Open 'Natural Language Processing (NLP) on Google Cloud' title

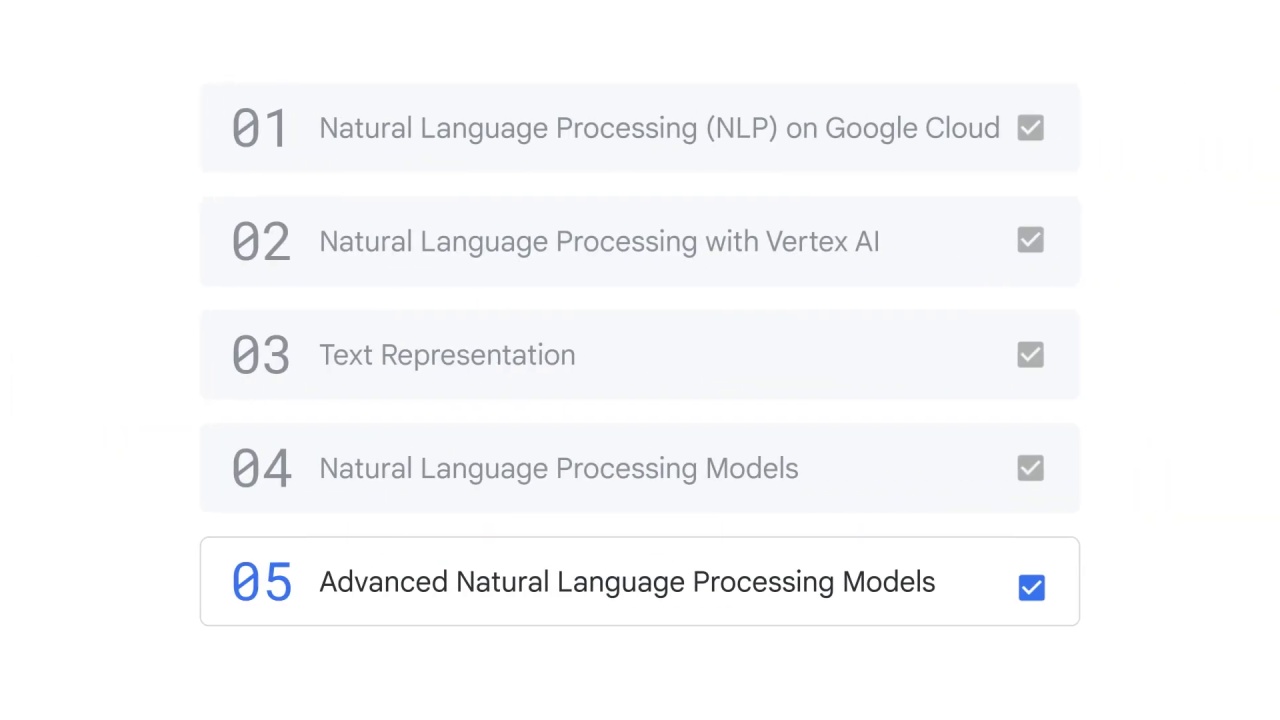[659, 129]
